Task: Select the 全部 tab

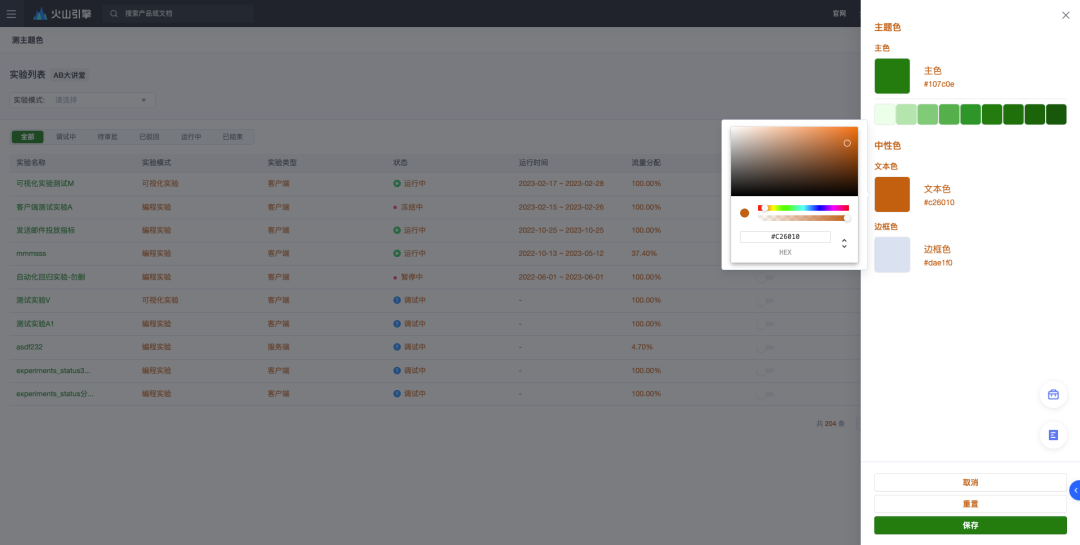Action: [x=27, y=137]
